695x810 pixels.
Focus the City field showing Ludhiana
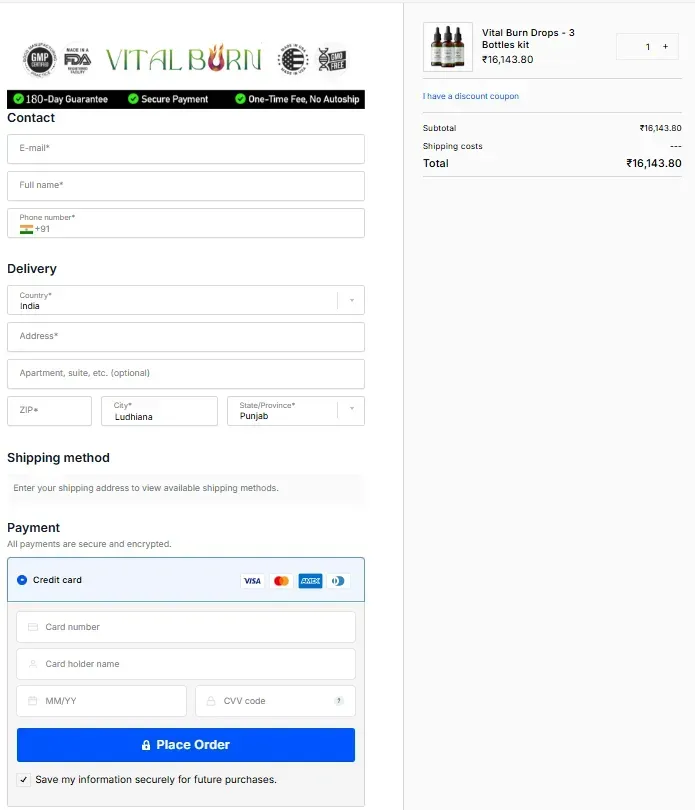(159, 411)
